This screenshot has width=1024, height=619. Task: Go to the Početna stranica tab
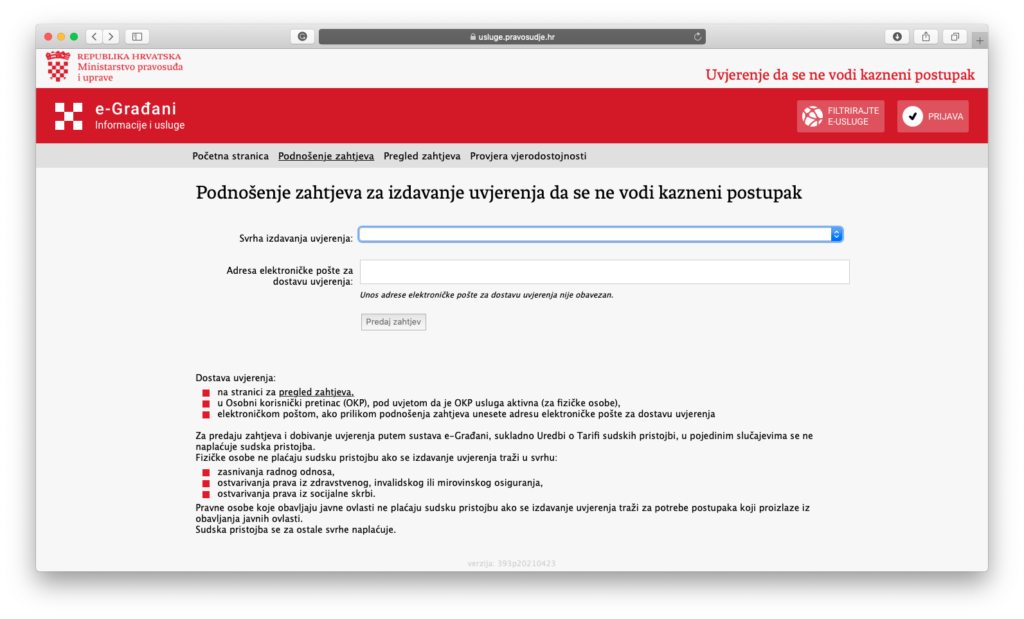[230, 156]
